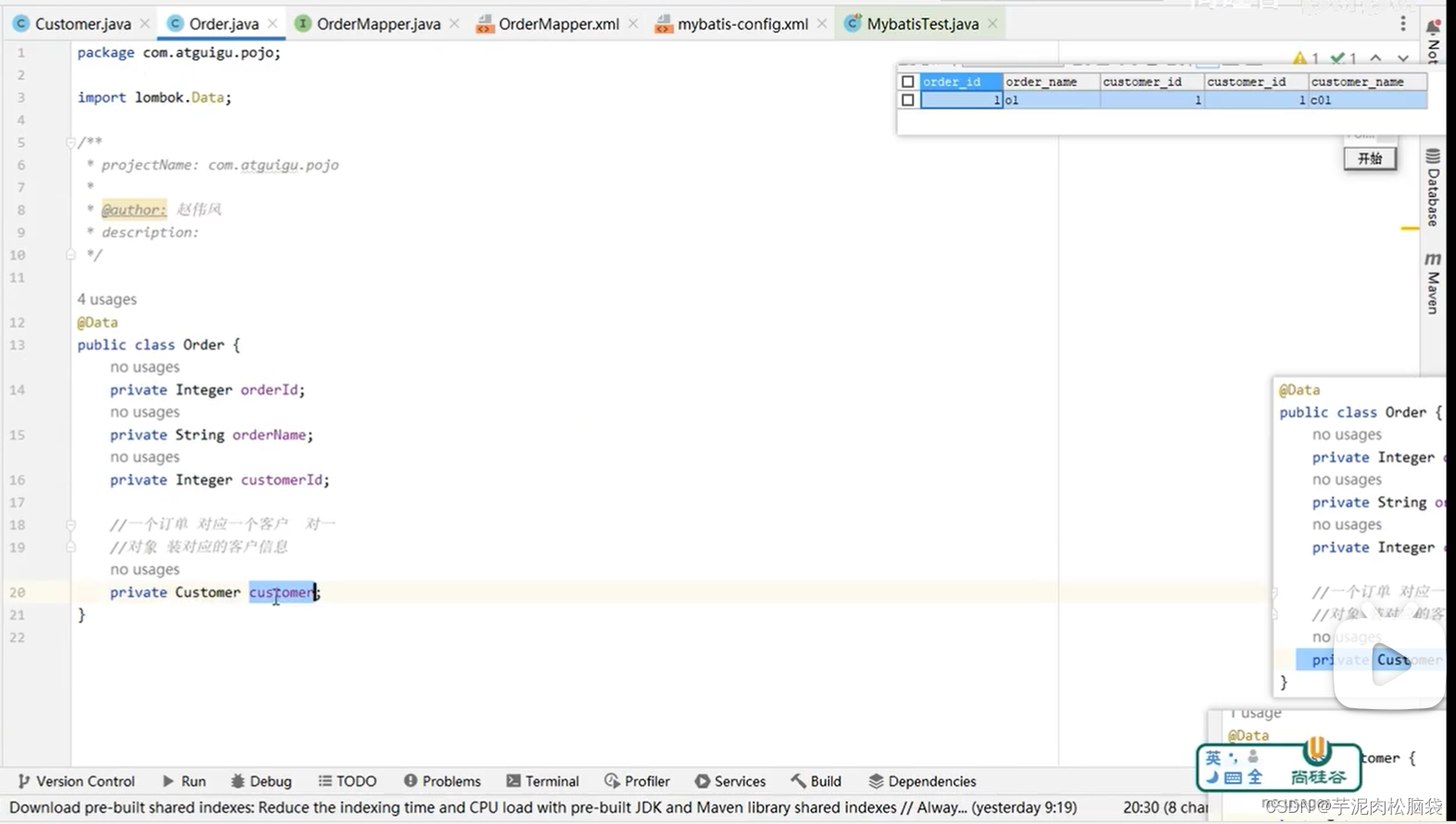Switch to mybatis-config.xml tab
The height and width of the screenshot is (824, 1456).
tap(742, 24)
